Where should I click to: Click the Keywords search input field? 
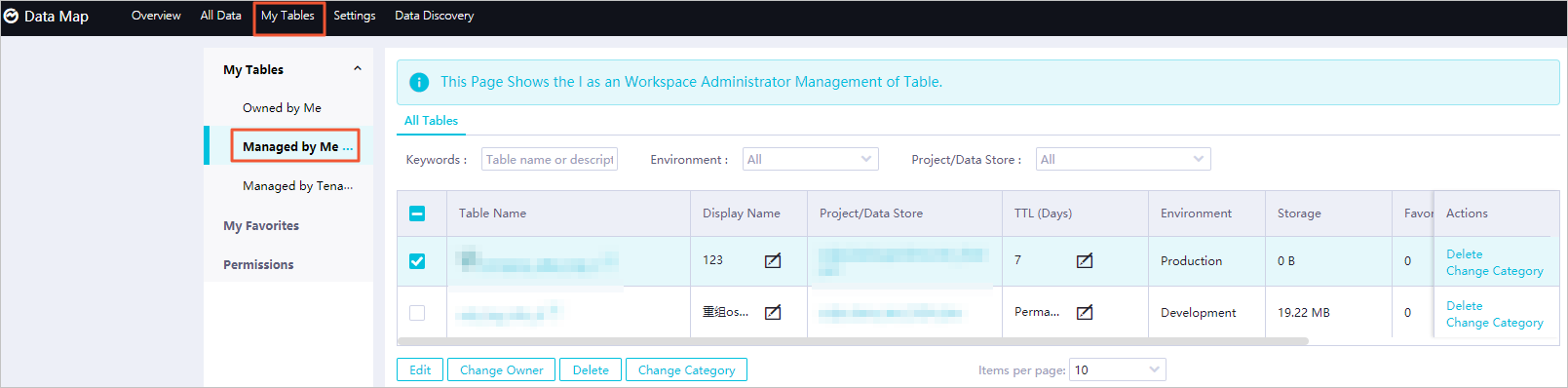pyautogui.click(x=550, y=159)
